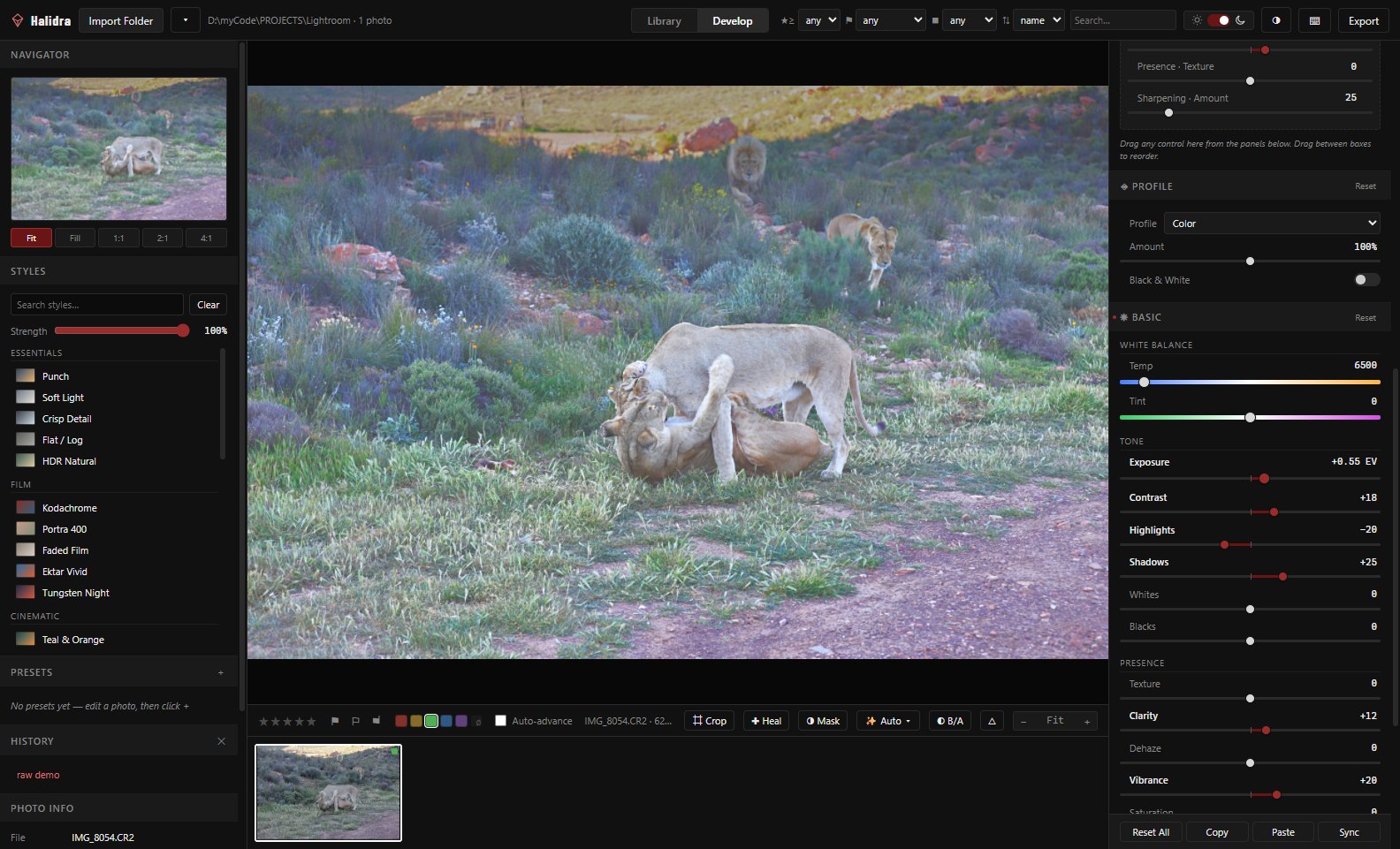Image resolution: width=1400 pixels, height=849 pixels.
Task: Open the flag filter dropdown
Action: (891, 20)
